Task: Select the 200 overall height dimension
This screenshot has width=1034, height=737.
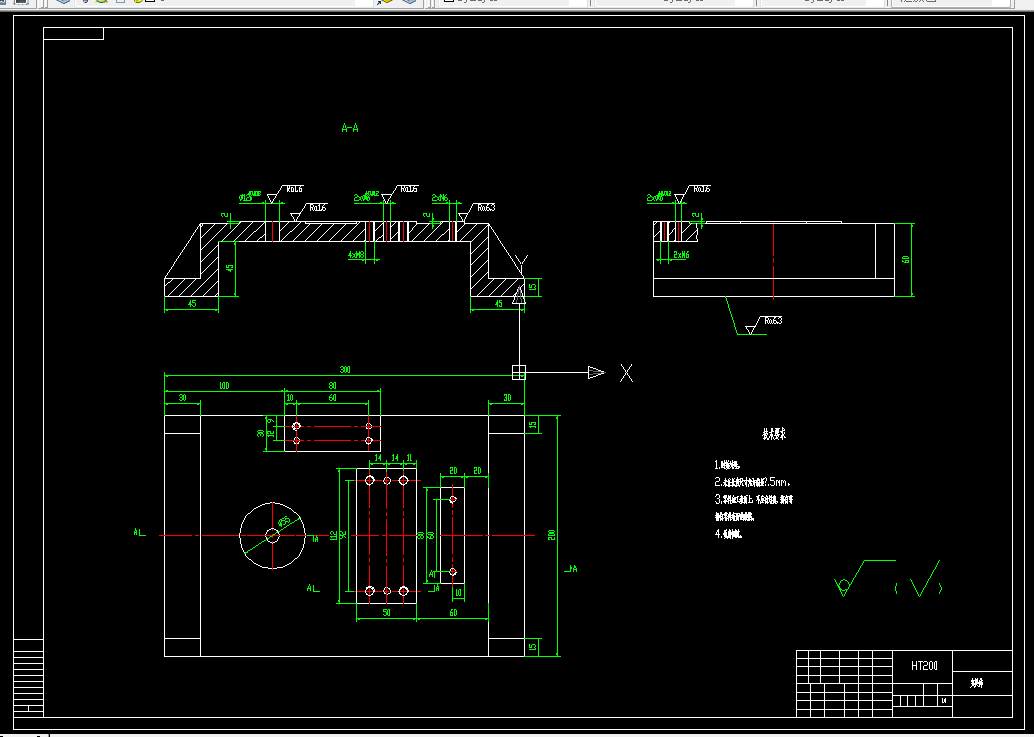Action: [x=552, y=535]
